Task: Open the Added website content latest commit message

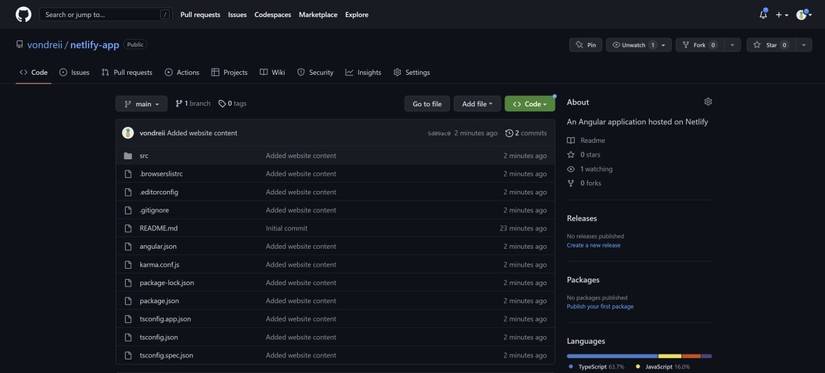Action: pyautogui.click(x=202, y=133)
